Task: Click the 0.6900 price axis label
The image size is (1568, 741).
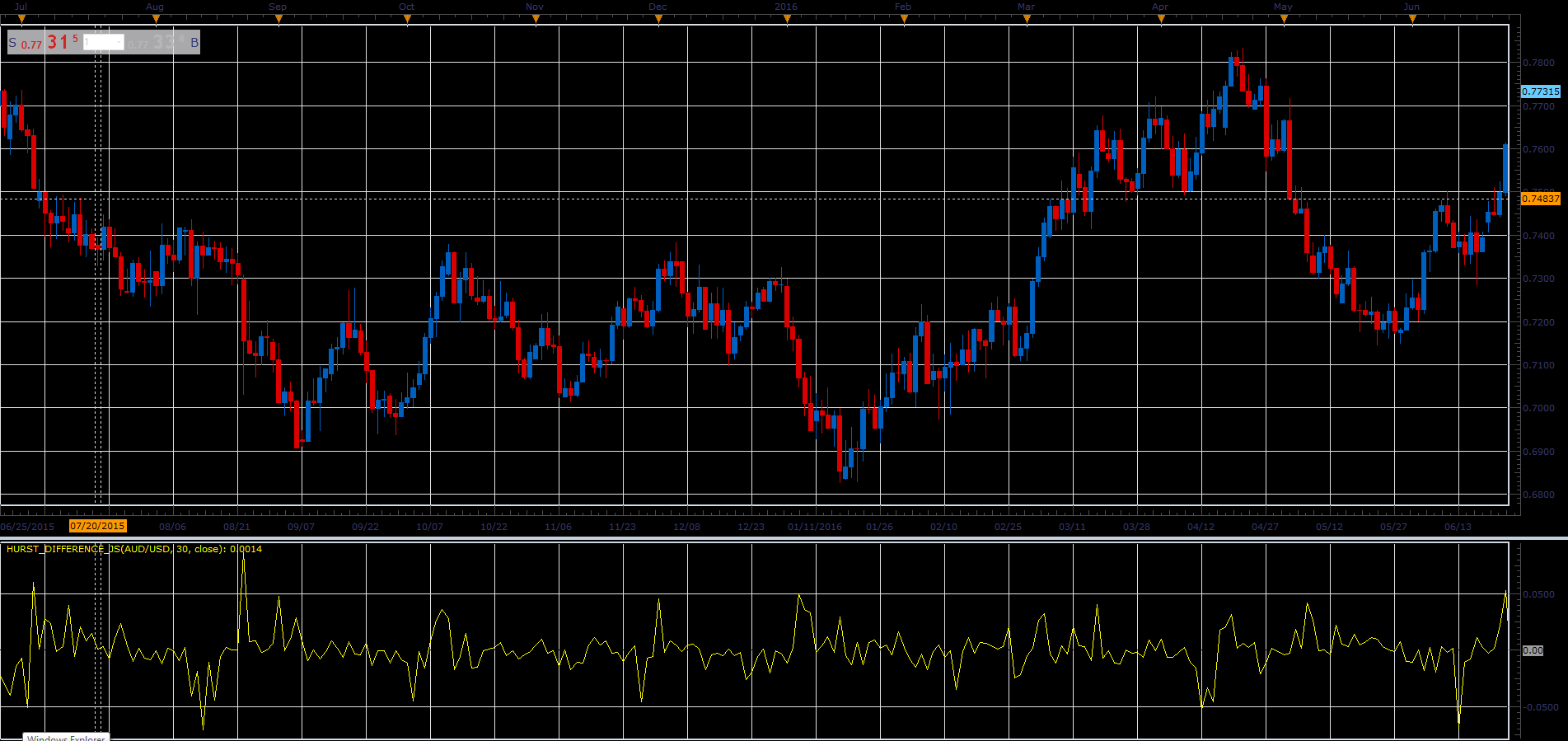Action: click(x=1538, y=452)
